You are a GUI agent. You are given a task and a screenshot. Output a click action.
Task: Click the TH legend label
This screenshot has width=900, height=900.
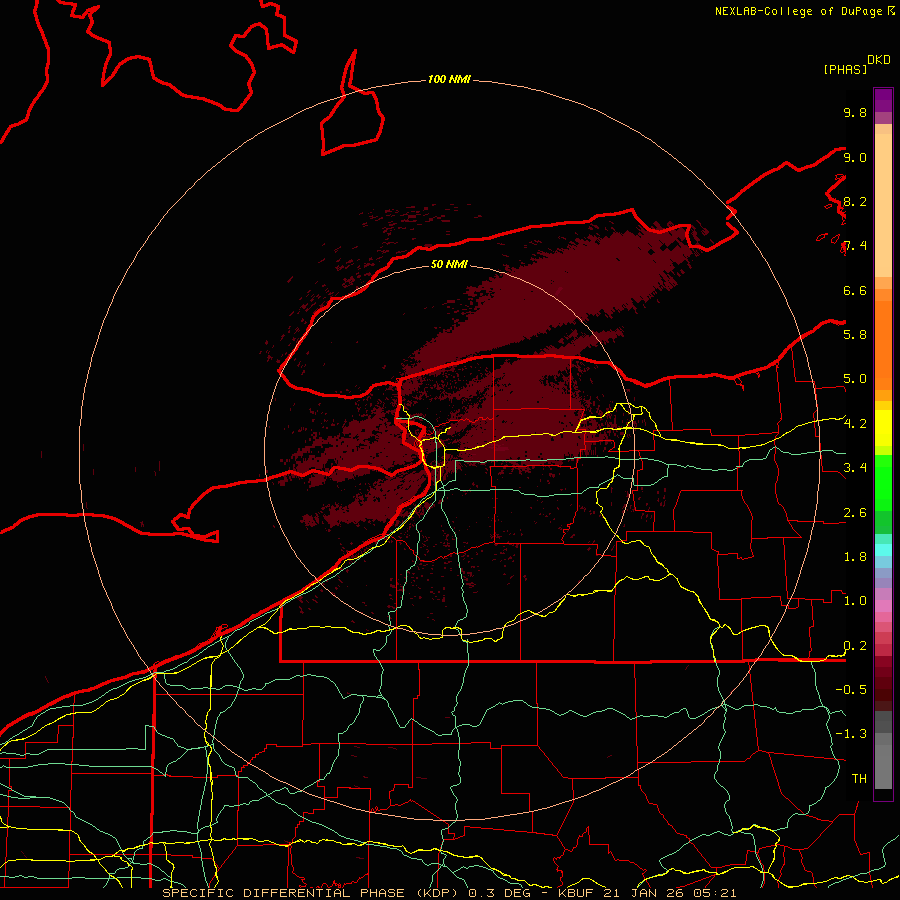point(859,779)
